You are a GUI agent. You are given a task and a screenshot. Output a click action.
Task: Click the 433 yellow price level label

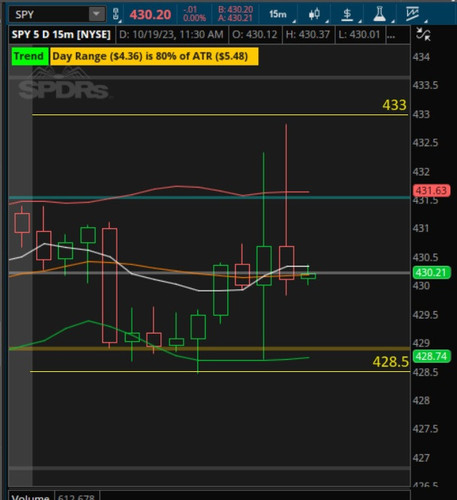(394, 105)
